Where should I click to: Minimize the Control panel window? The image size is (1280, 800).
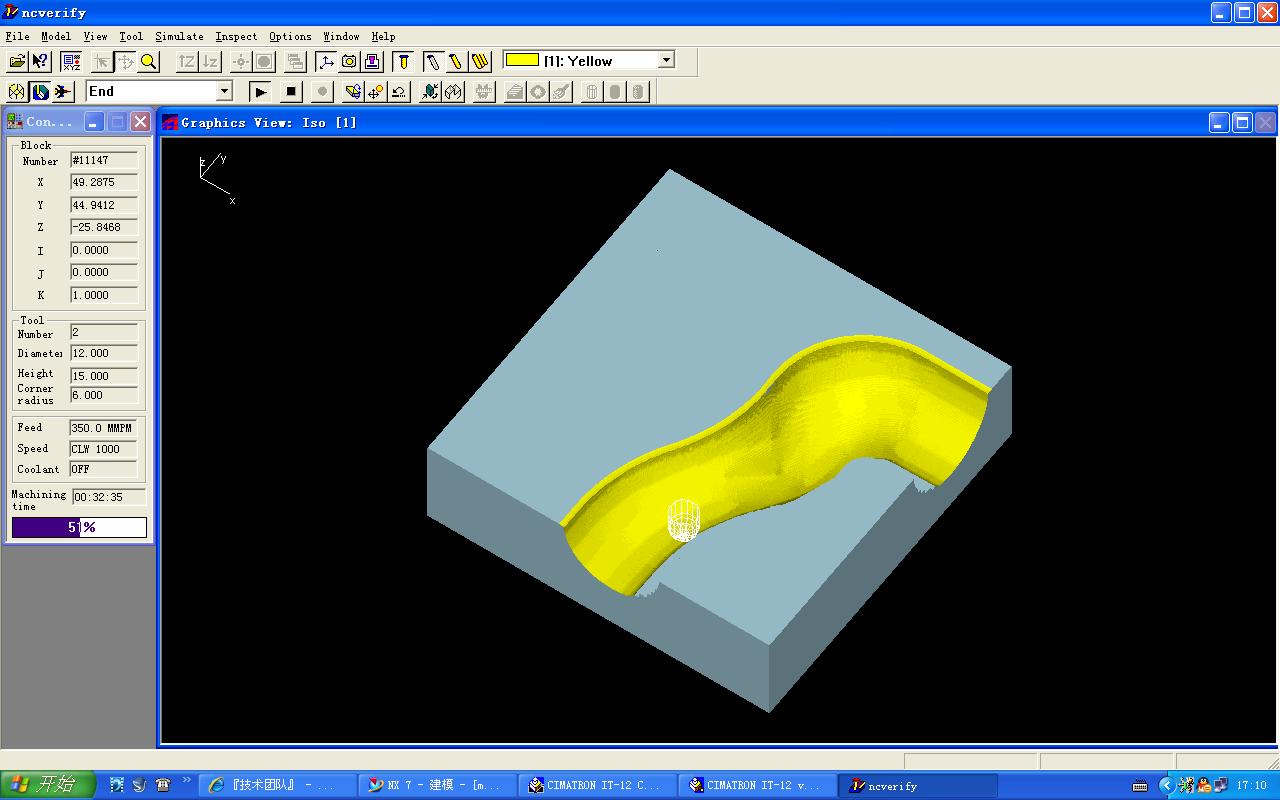click(x=94, y=121)
